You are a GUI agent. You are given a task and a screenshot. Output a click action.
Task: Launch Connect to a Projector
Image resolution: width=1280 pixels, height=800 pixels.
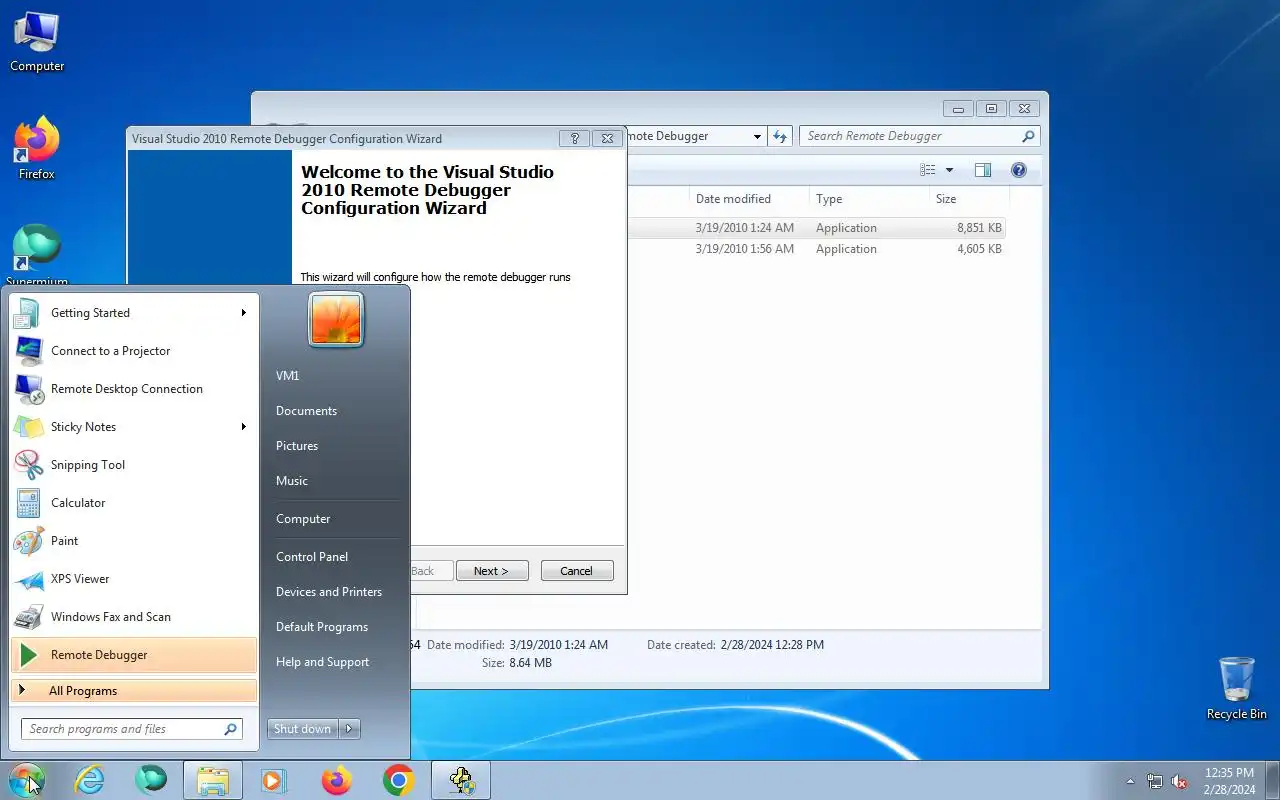tap(133, 351)
